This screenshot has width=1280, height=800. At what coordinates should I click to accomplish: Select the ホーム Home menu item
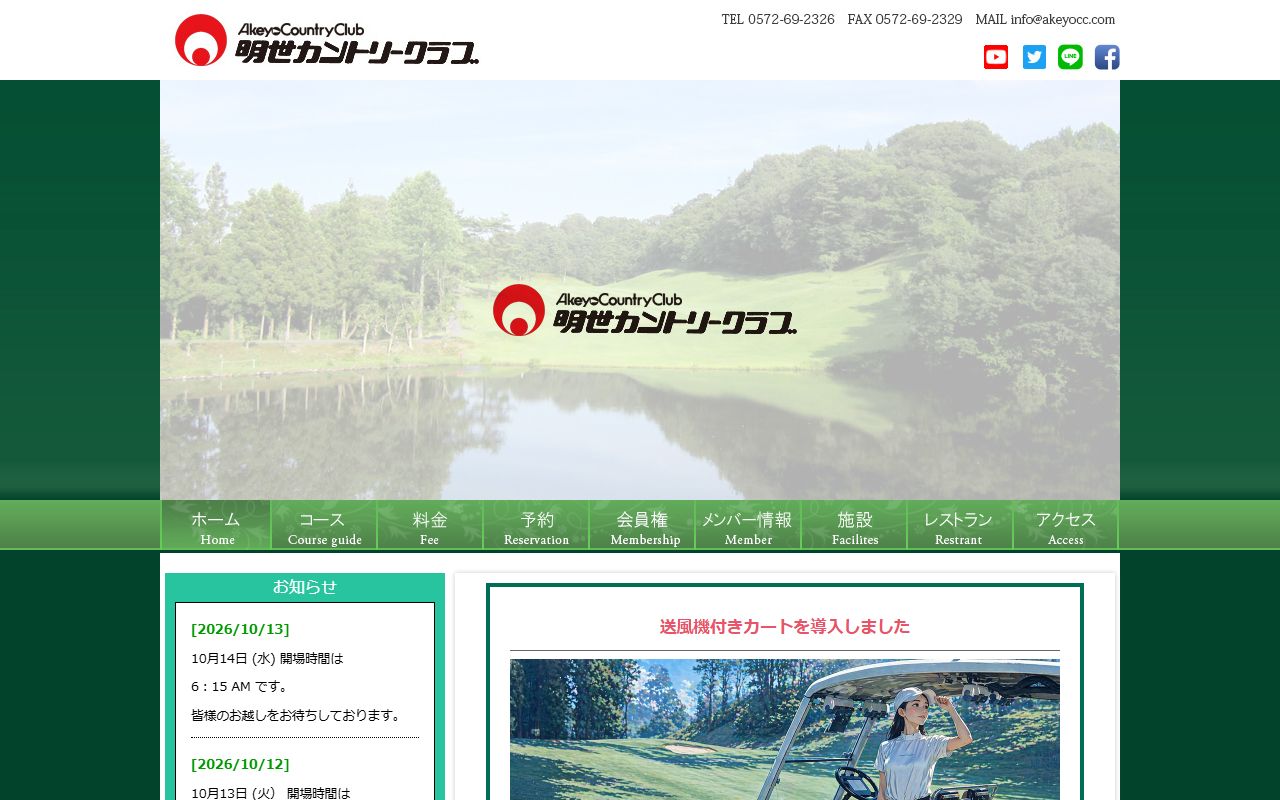click(x=216, y=525)
